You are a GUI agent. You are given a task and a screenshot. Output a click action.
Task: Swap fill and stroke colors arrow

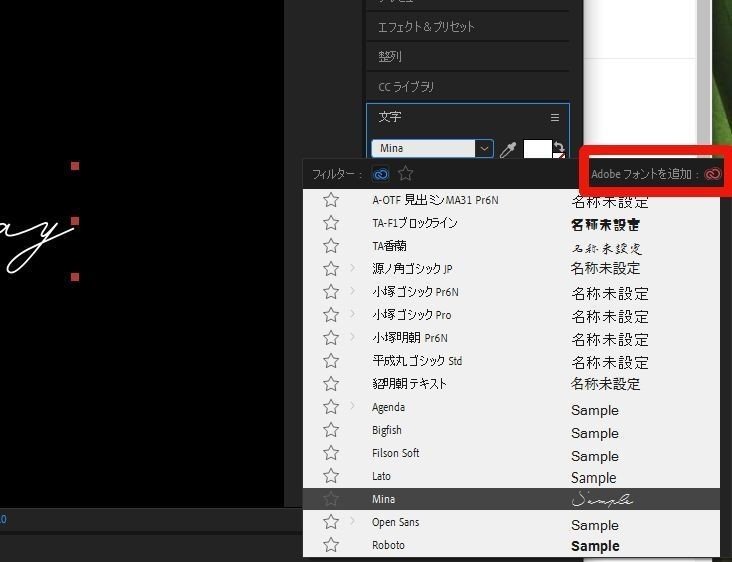(559, 147)
